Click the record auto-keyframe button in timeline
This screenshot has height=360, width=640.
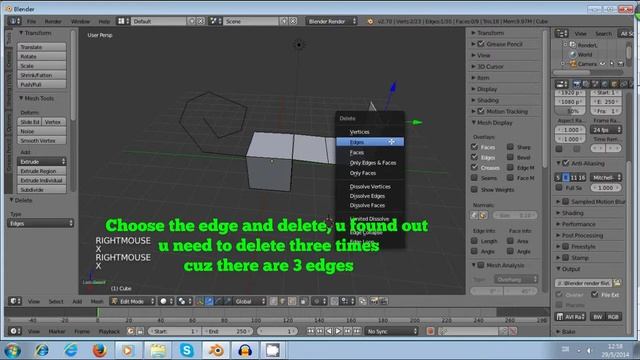click(430, 331)
